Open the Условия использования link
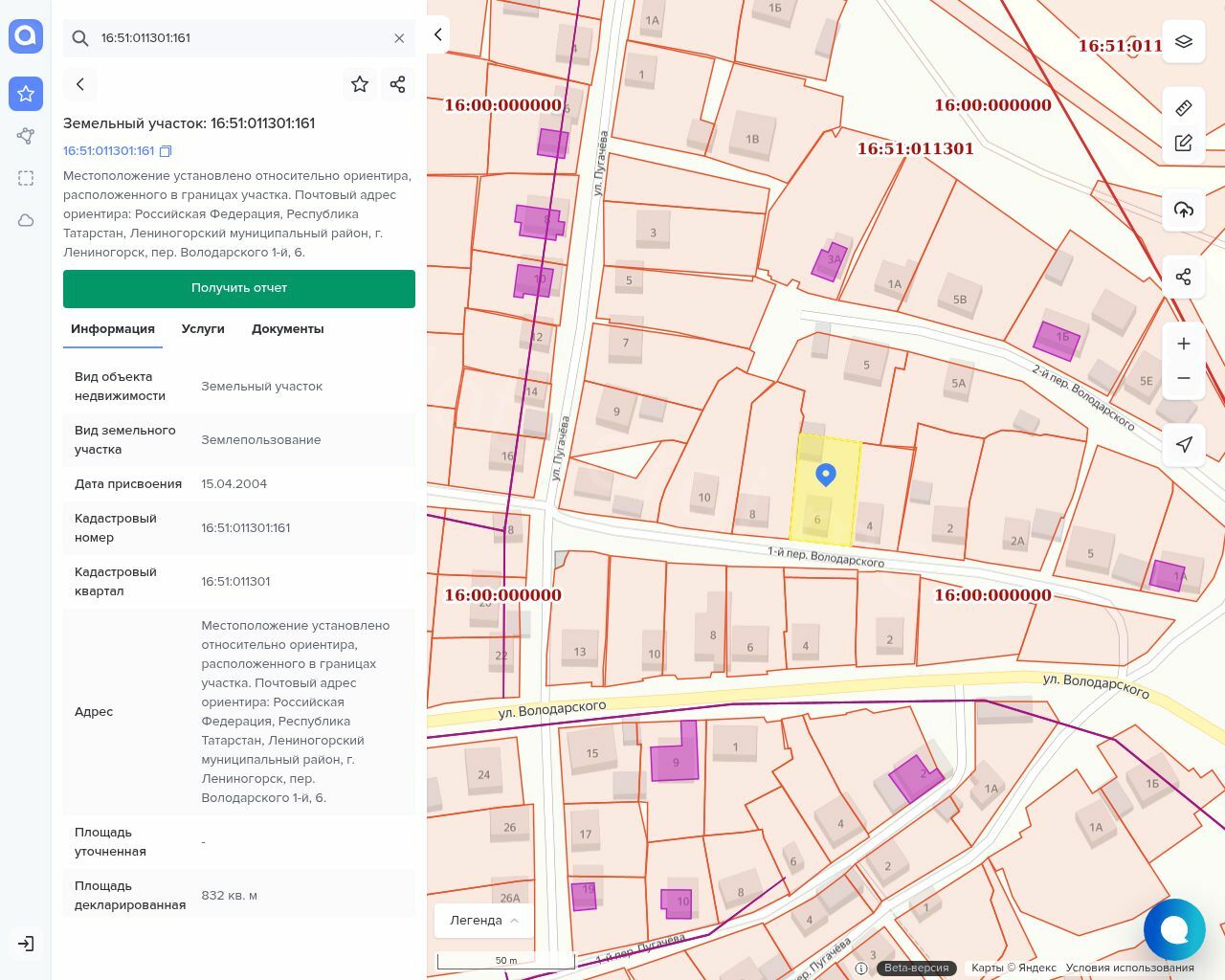 click(x=1129, y=968)
